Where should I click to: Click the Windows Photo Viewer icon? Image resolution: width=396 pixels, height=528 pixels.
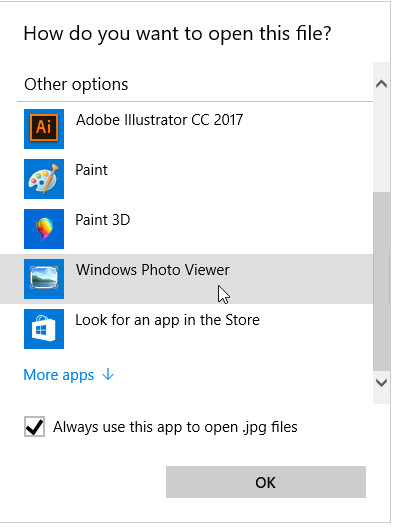(44, 279)
